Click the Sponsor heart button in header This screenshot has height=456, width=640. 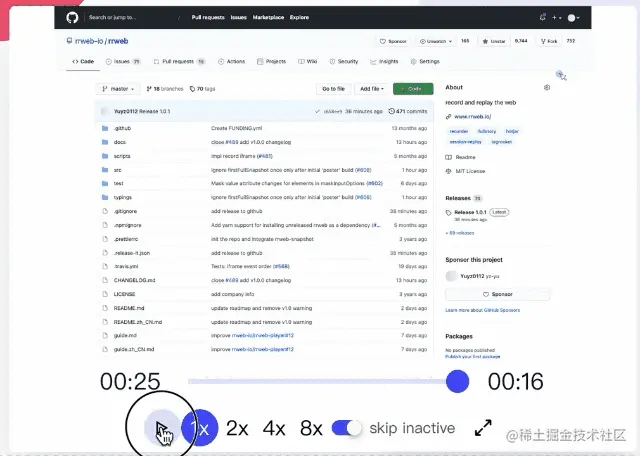coord(393,41)
